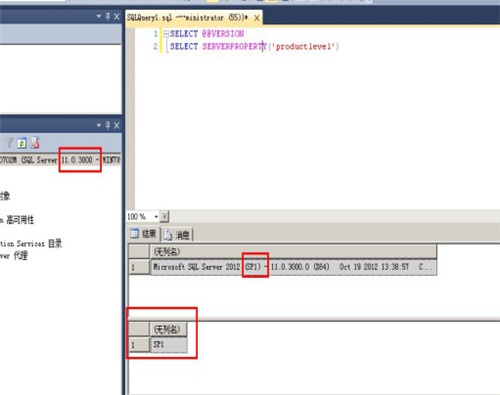Select the SQL Server 11.0.3000 server node
The image size is (500, 395).
click(60, 160)
